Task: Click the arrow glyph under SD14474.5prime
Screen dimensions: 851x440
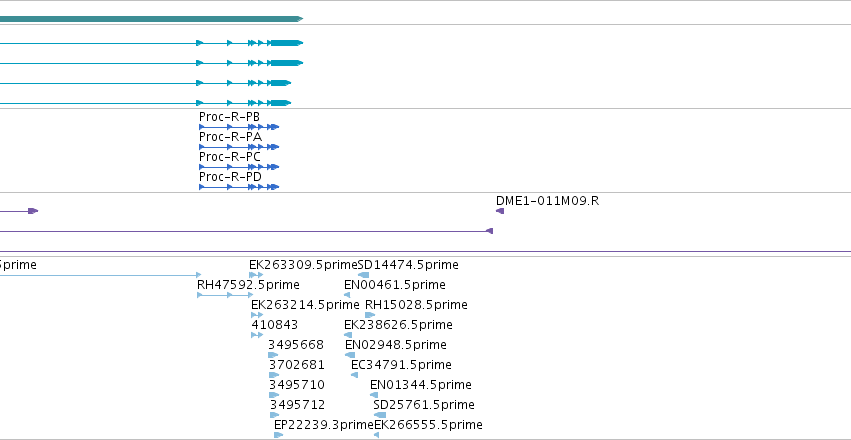Action: click(364, 275)
